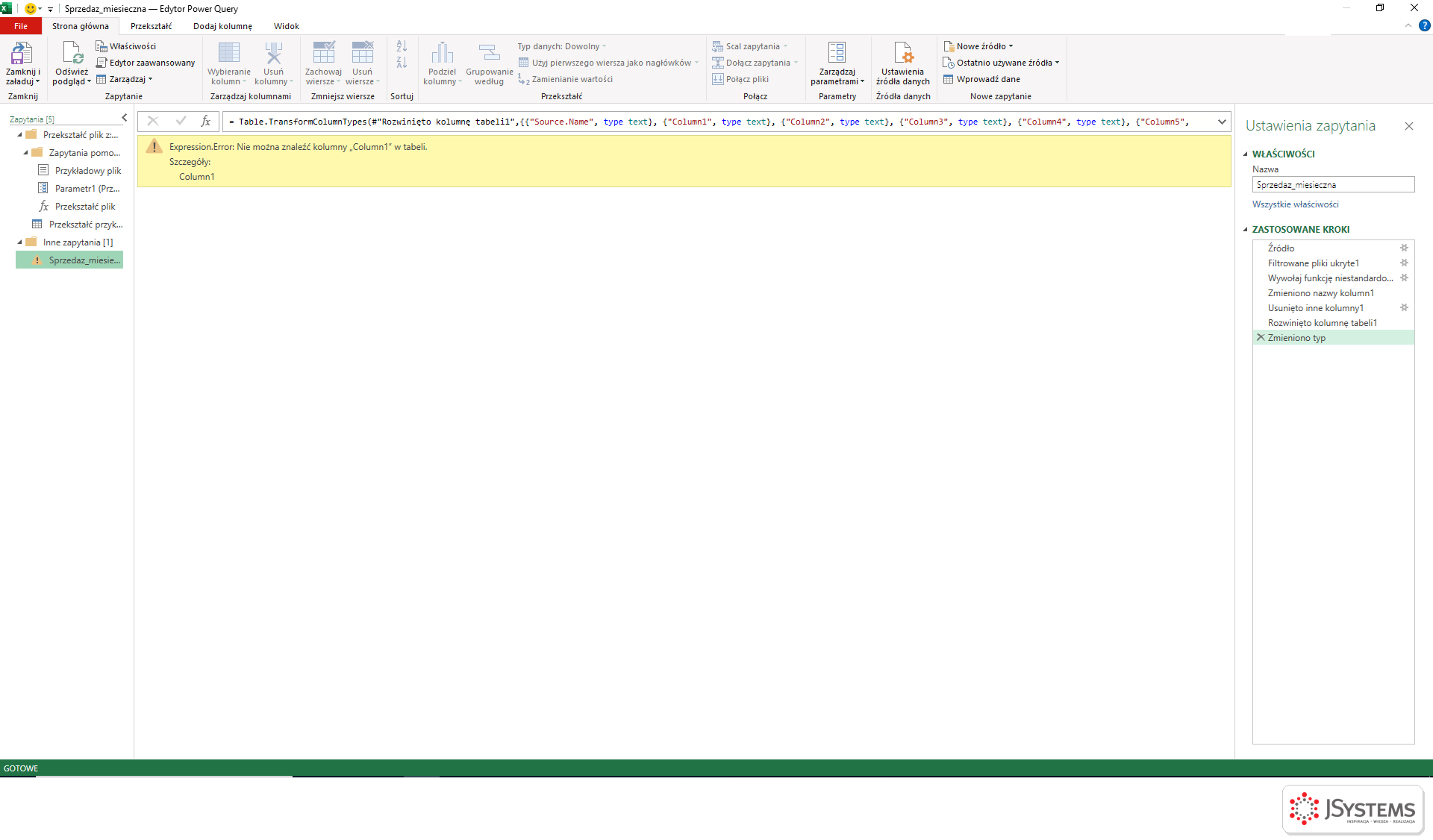The width and height of the screenshot is (1433, 840).
Task: Switch to the Dodaj kolumnę tab
Action: coord(222,26)
